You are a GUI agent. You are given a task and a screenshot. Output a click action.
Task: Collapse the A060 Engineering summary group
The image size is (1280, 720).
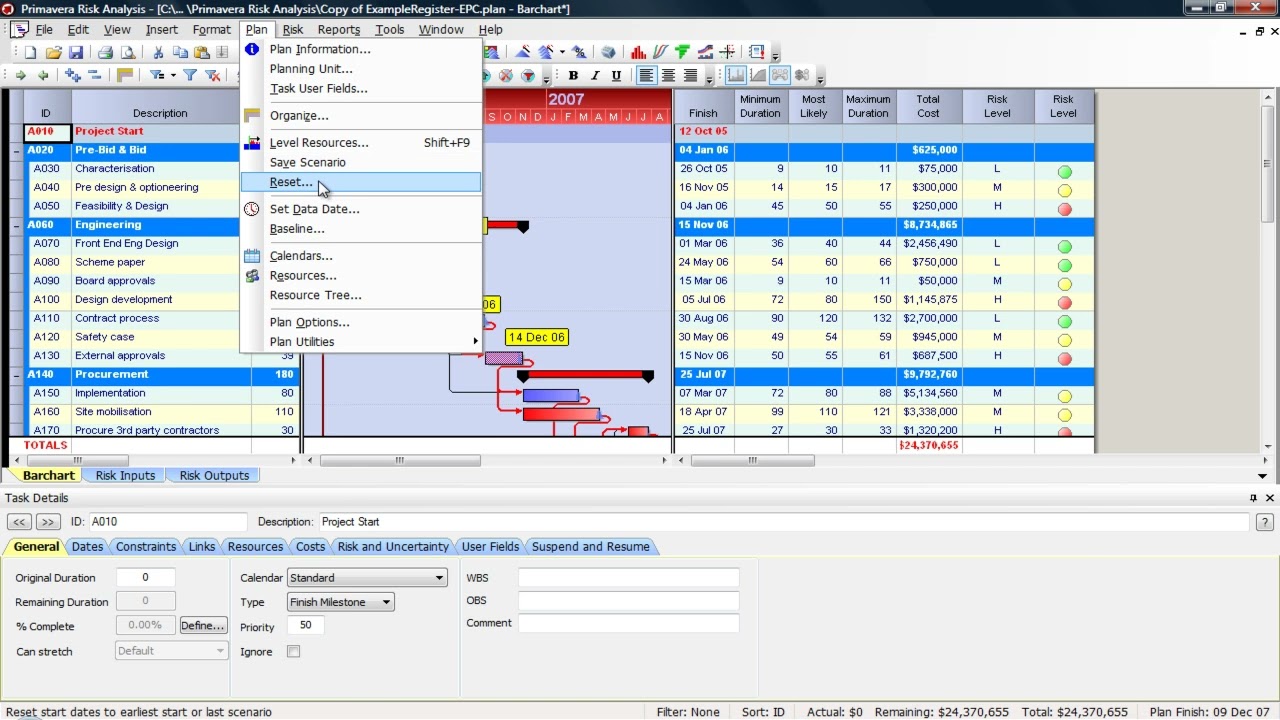pyautogui.click(x=16, y=225)
